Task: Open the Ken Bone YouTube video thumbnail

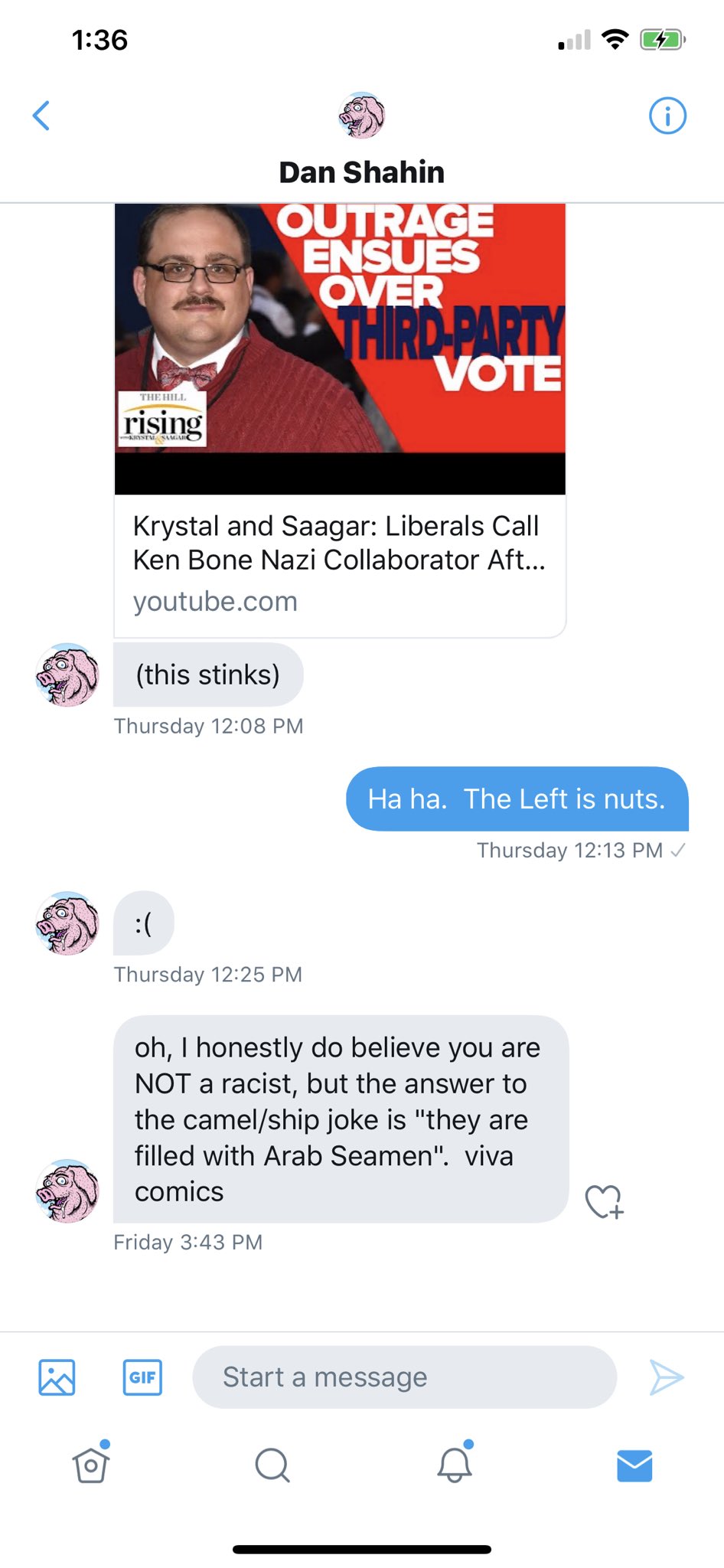Action: coord(340,348)
